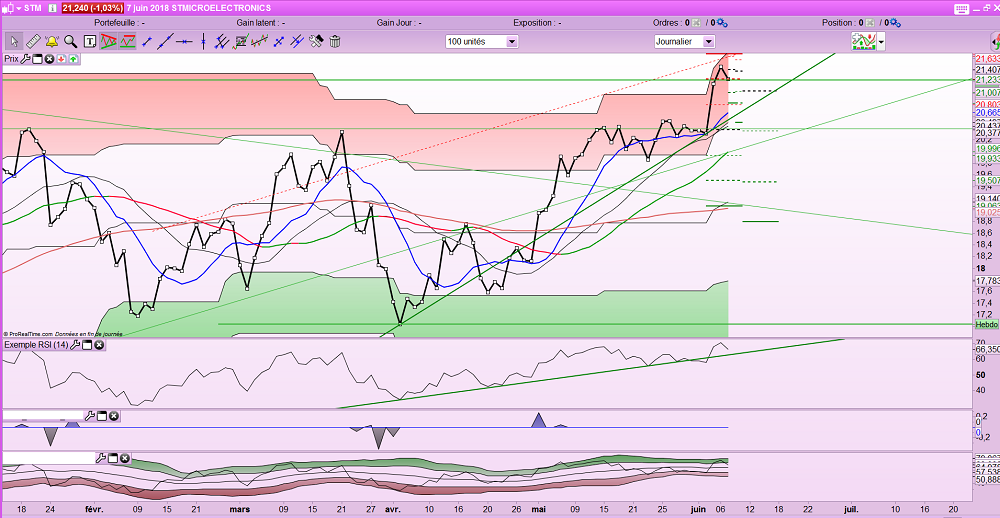This screenshot has width=1000, height=518.
Task: Open Prix panel wrench settings
Action: (26, 59)
